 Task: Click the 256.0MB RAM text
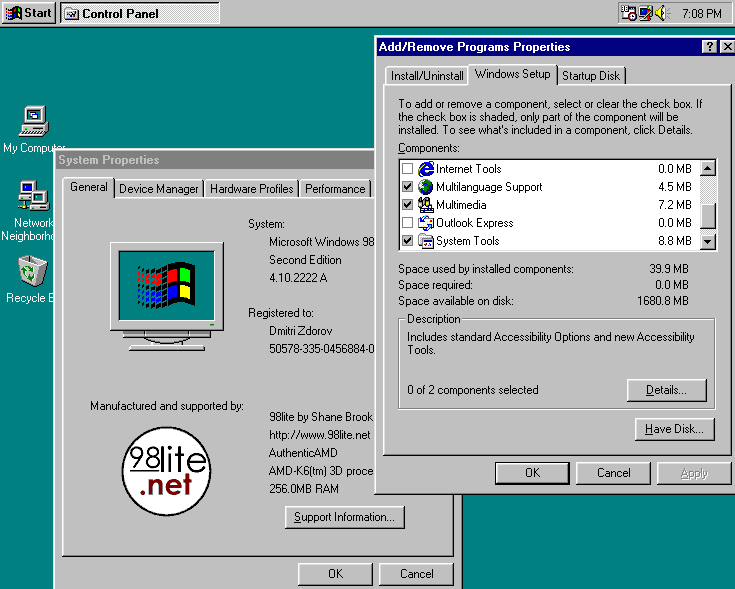[x=304, y=489]
